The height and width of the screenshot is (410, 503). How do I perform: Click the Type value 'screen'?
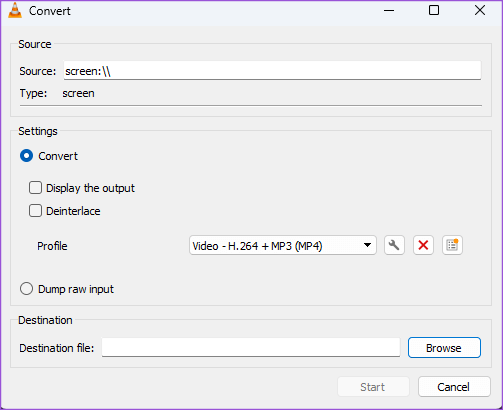(78, 93)
